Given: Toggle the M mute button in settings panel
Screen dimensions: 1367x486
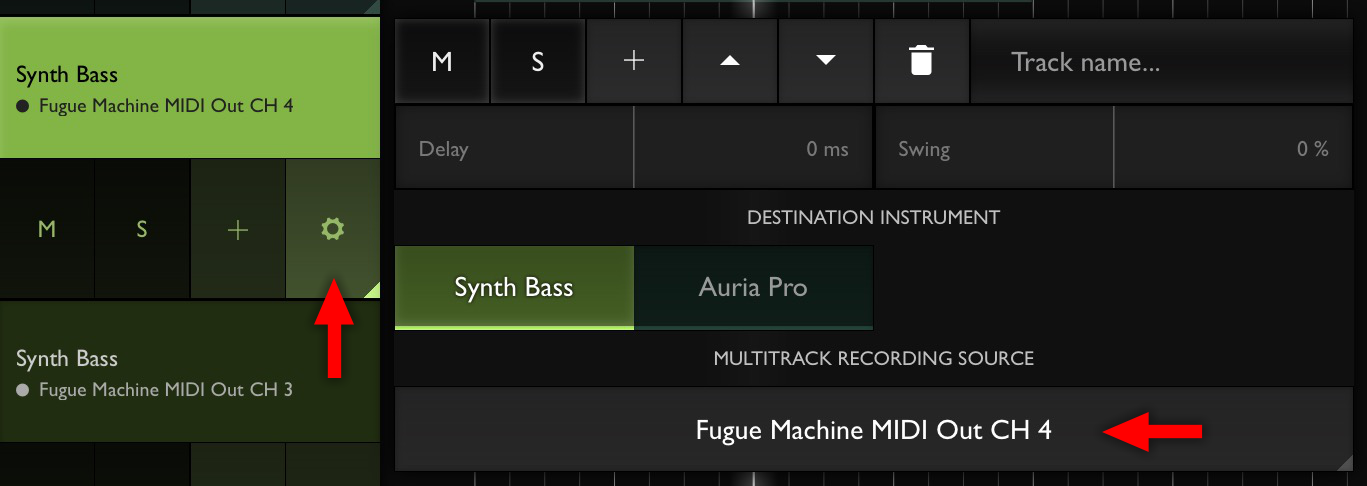Looking at the screenshot, I should [442, 61].
